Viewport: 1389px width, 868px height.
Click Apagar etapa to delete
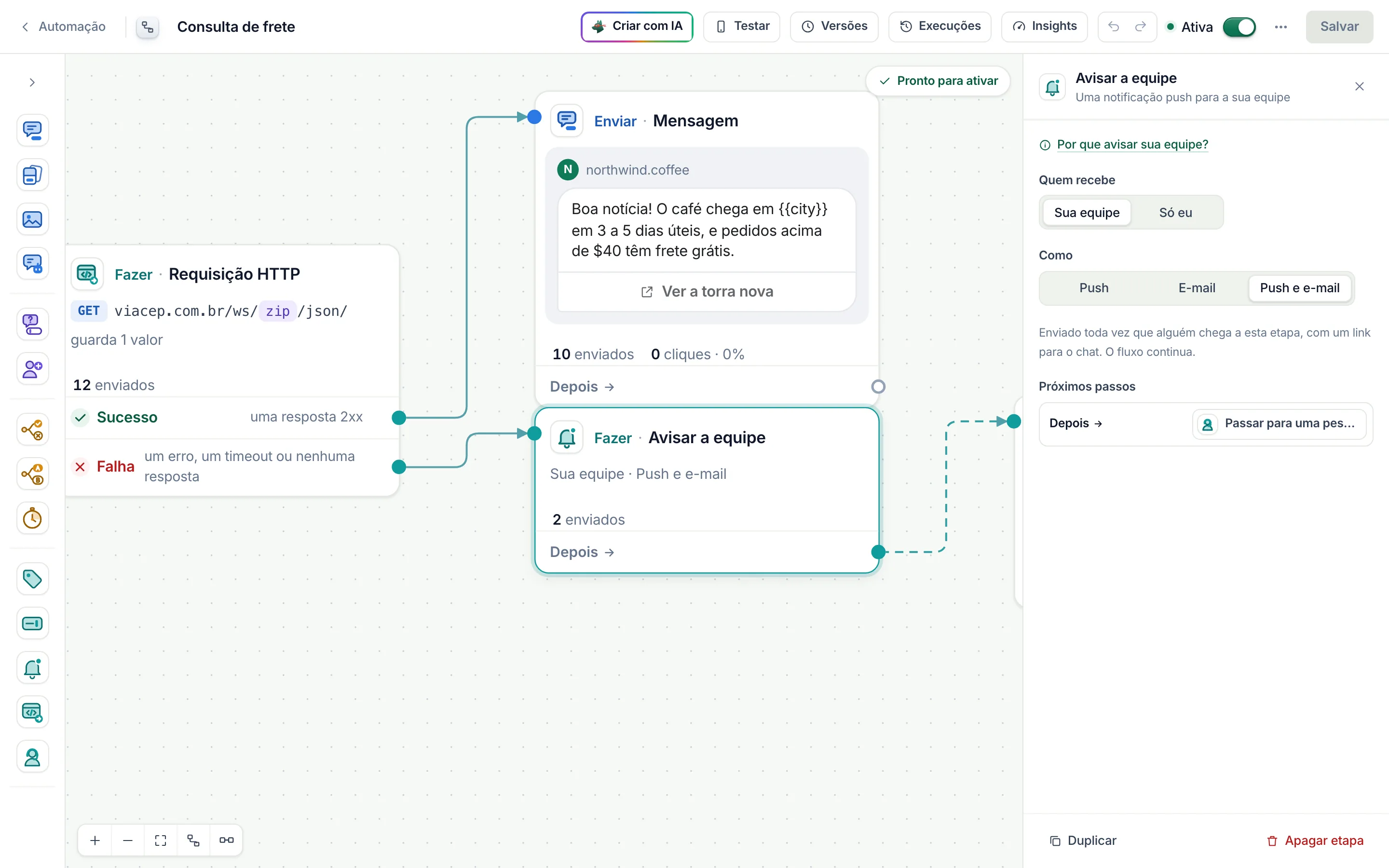point(1314,841)
